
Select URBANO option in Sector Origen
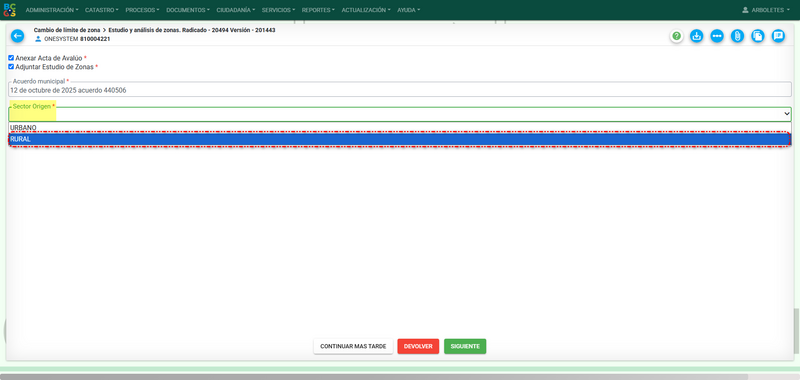(399, 128)
